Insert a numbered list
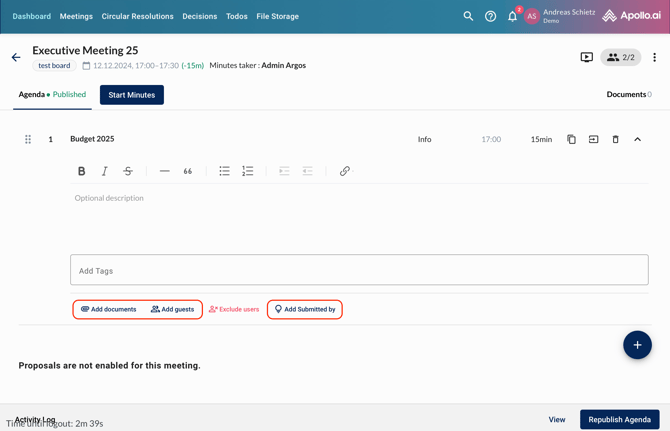 coord(247,171)
